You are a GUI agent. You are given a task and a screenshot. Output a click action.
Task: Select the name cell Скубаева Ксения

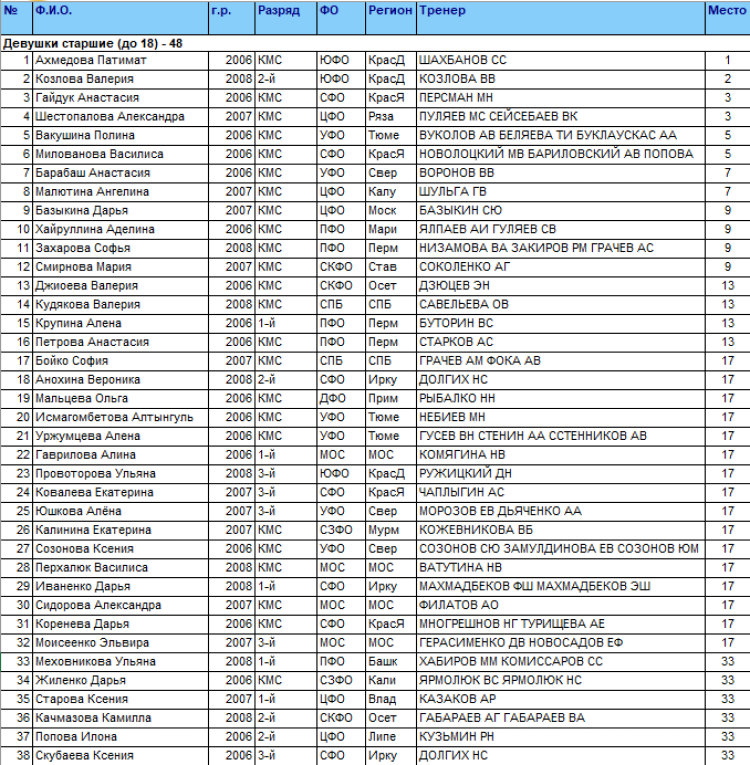click(x=84, y=755)
